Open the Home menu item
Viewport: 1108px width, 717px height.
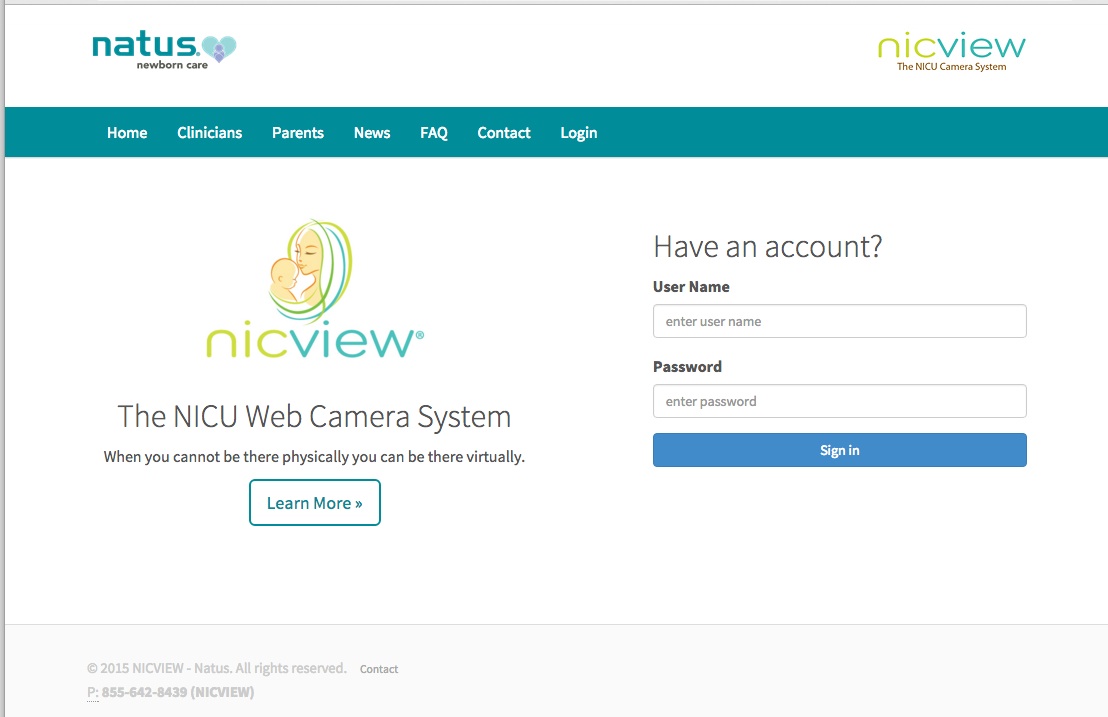point(127,133)
